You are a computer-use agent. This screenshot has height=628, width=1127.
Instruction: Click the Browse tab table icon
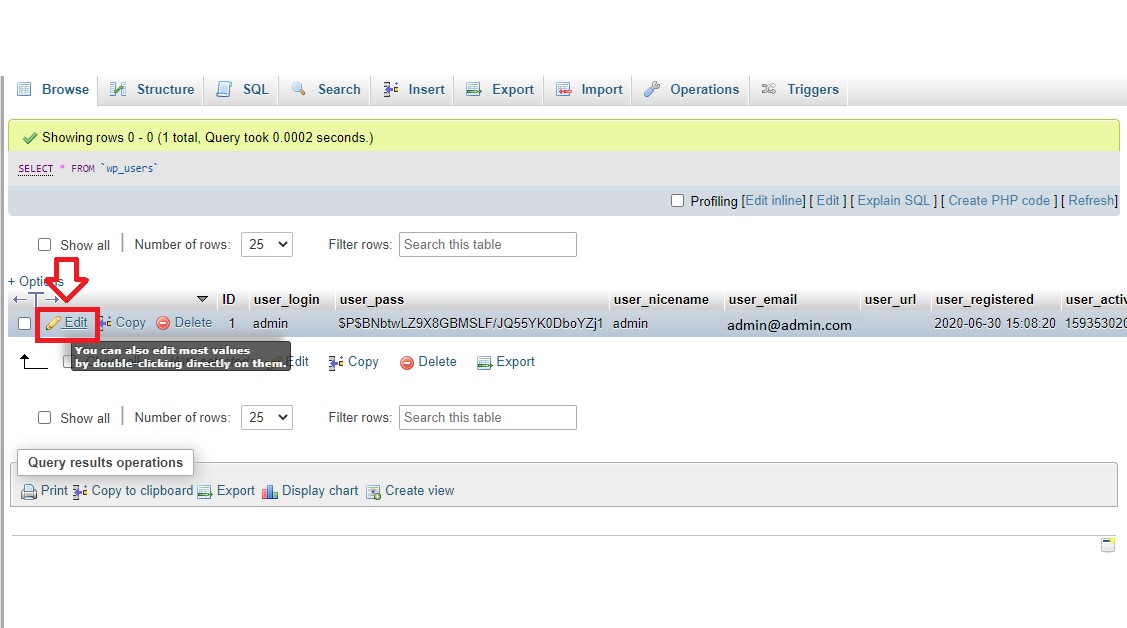pyautogui.click(x=24, y=89)
